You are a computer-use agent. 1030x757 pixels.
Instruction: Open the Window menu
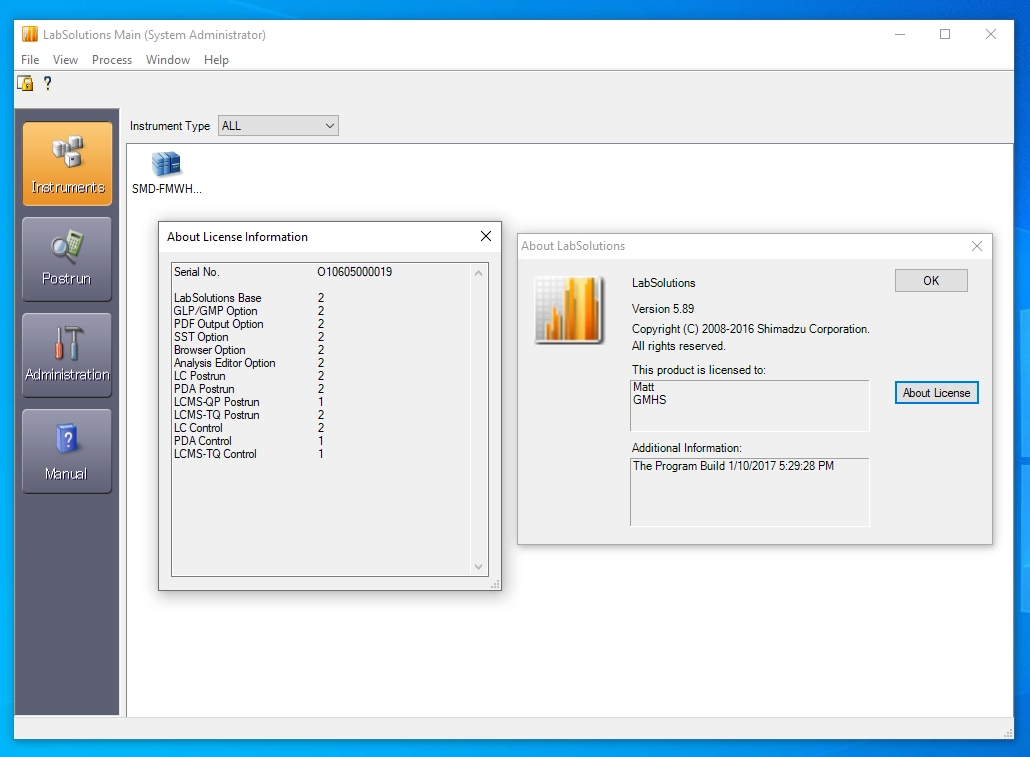167,60
